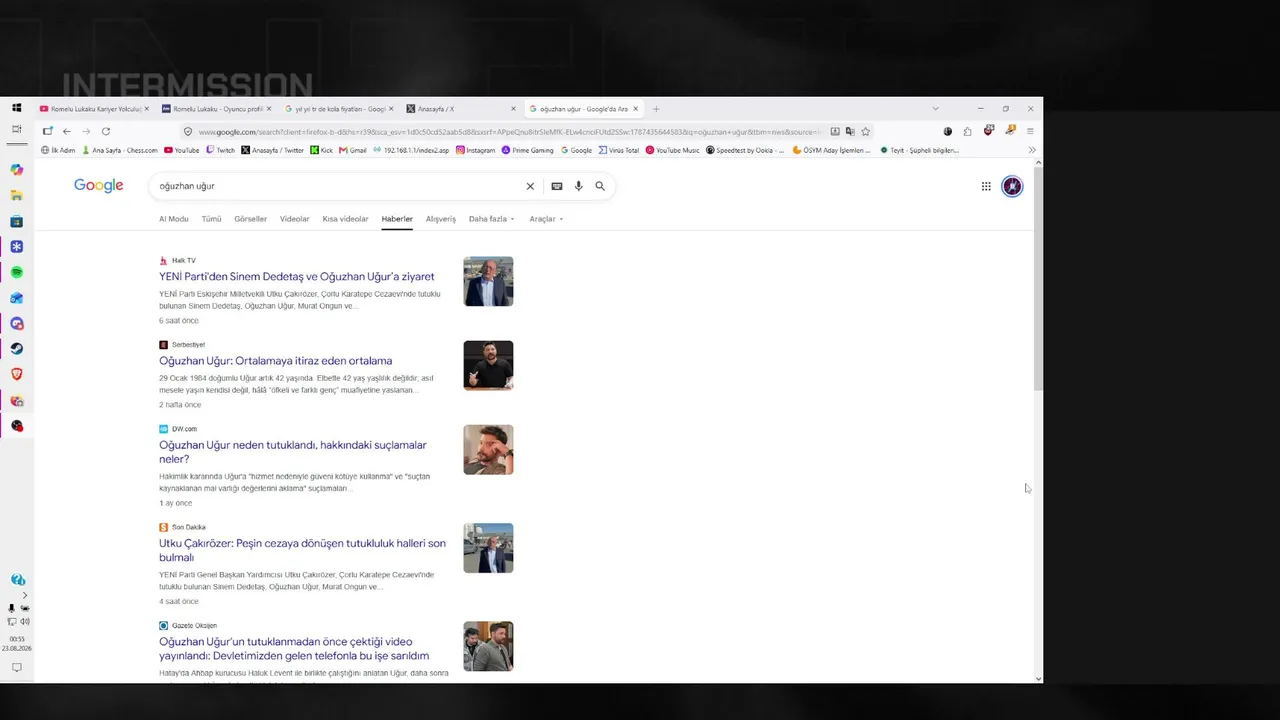Select the AI Modu search tab
1280x720 pixels.
(174, 219)
